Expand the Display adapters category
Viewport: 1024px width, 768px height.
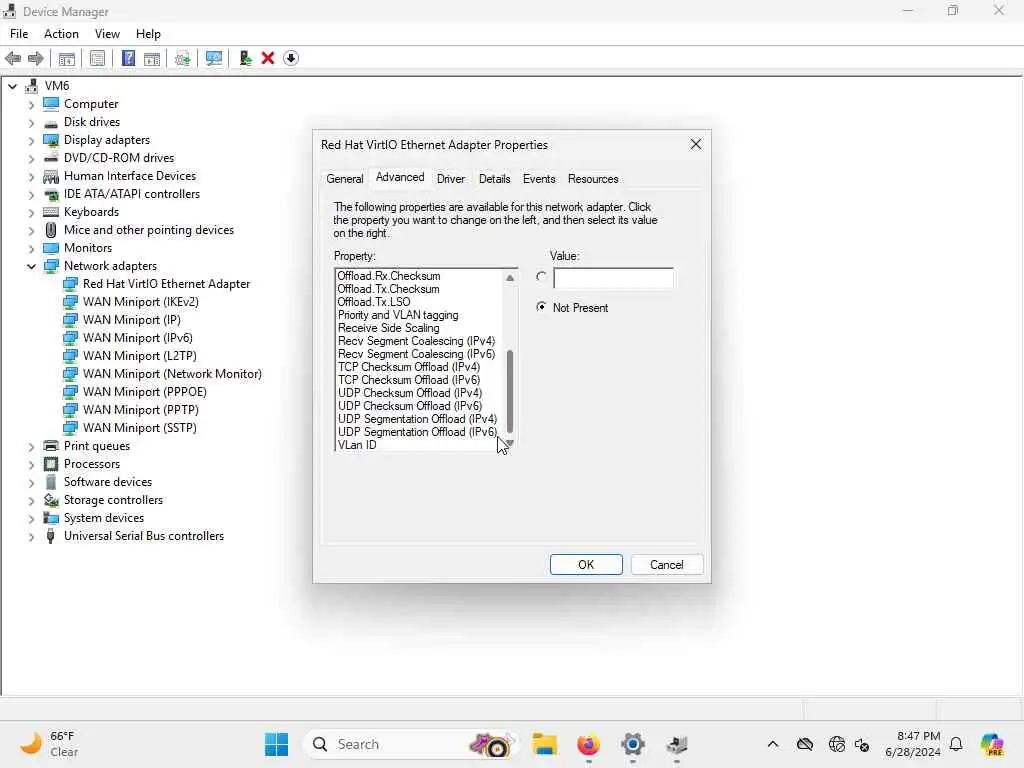(x=31, y=140)
